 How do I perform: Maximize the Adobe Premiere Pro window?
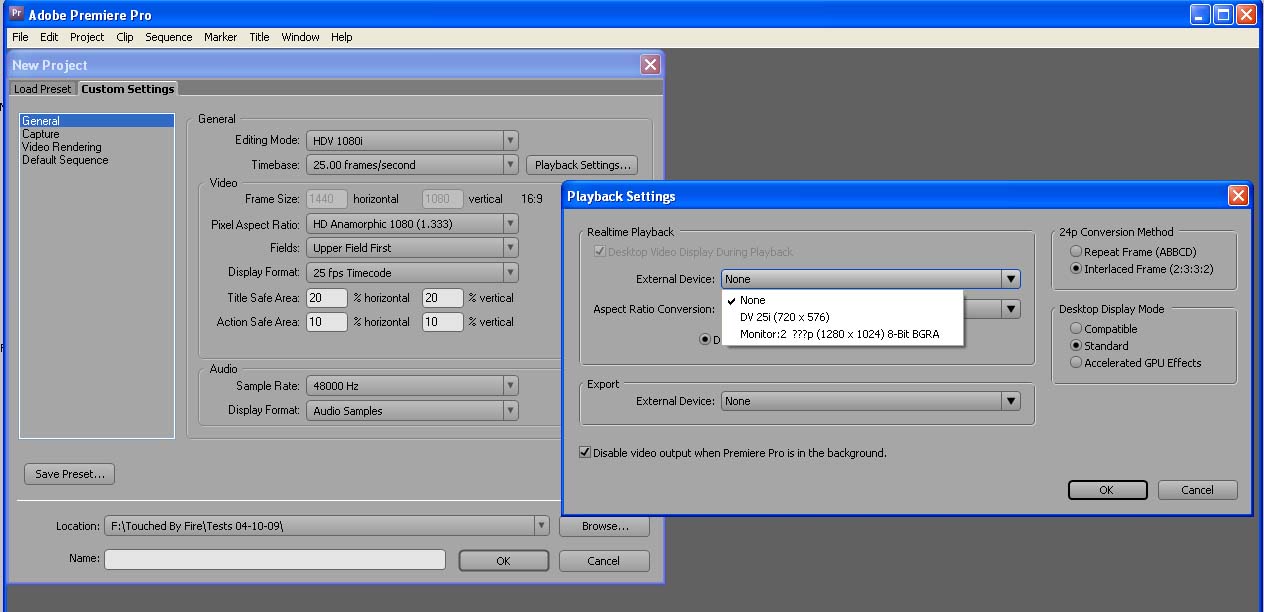point(1223,15)
